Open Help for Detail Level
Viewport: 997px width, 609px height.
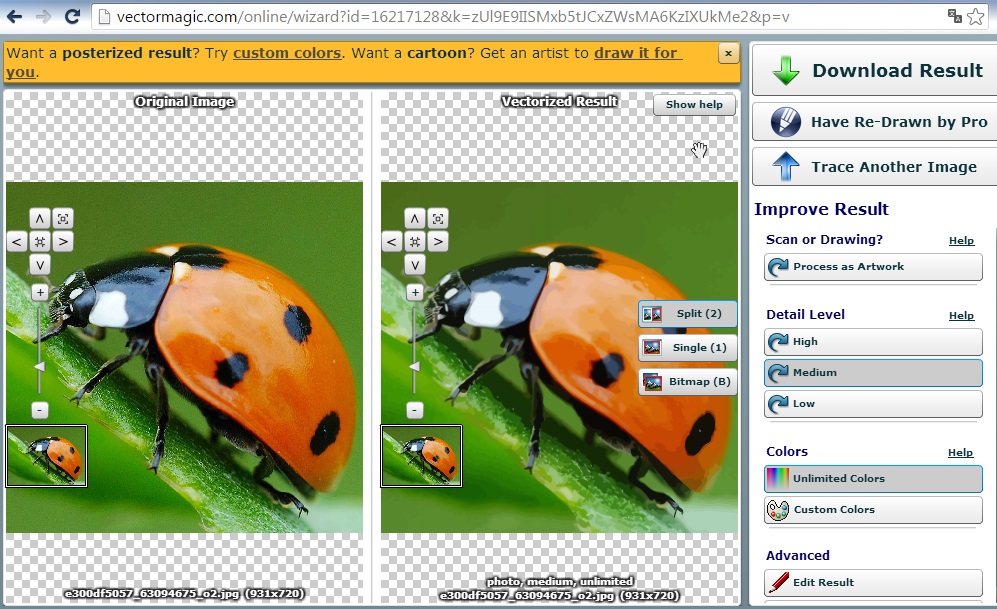click(x=961, y=315)
